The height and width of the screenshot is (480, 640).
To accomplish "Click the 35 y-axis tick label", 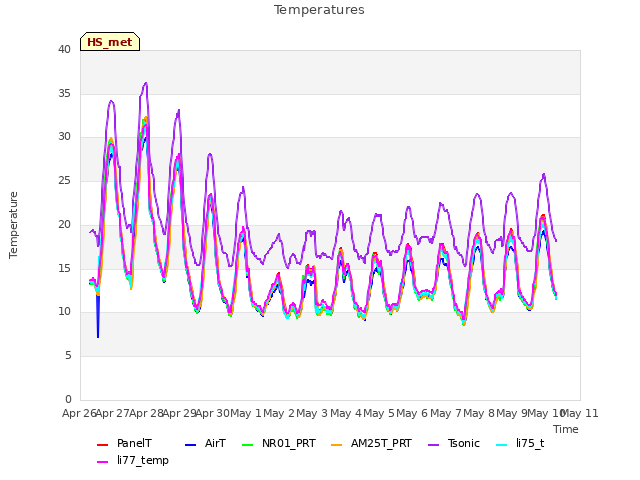I will (64, 93).
